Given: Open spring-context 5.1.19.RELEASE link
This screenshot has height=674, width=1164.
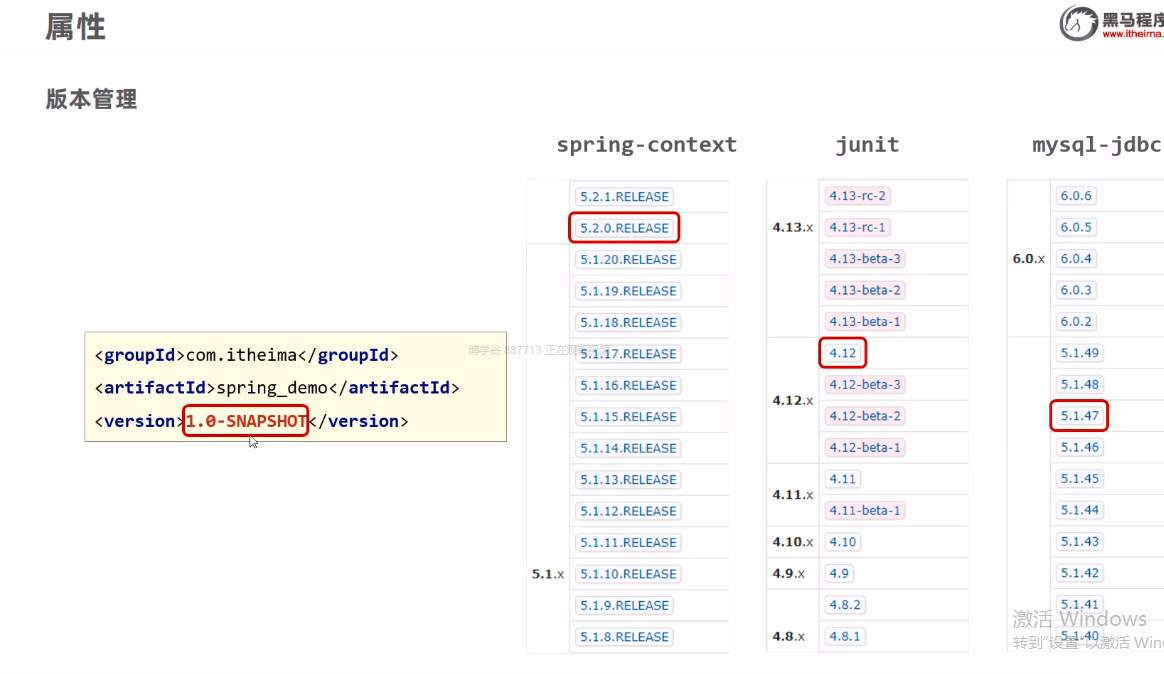Looking at the screenshot, I should tap(628, 291).
